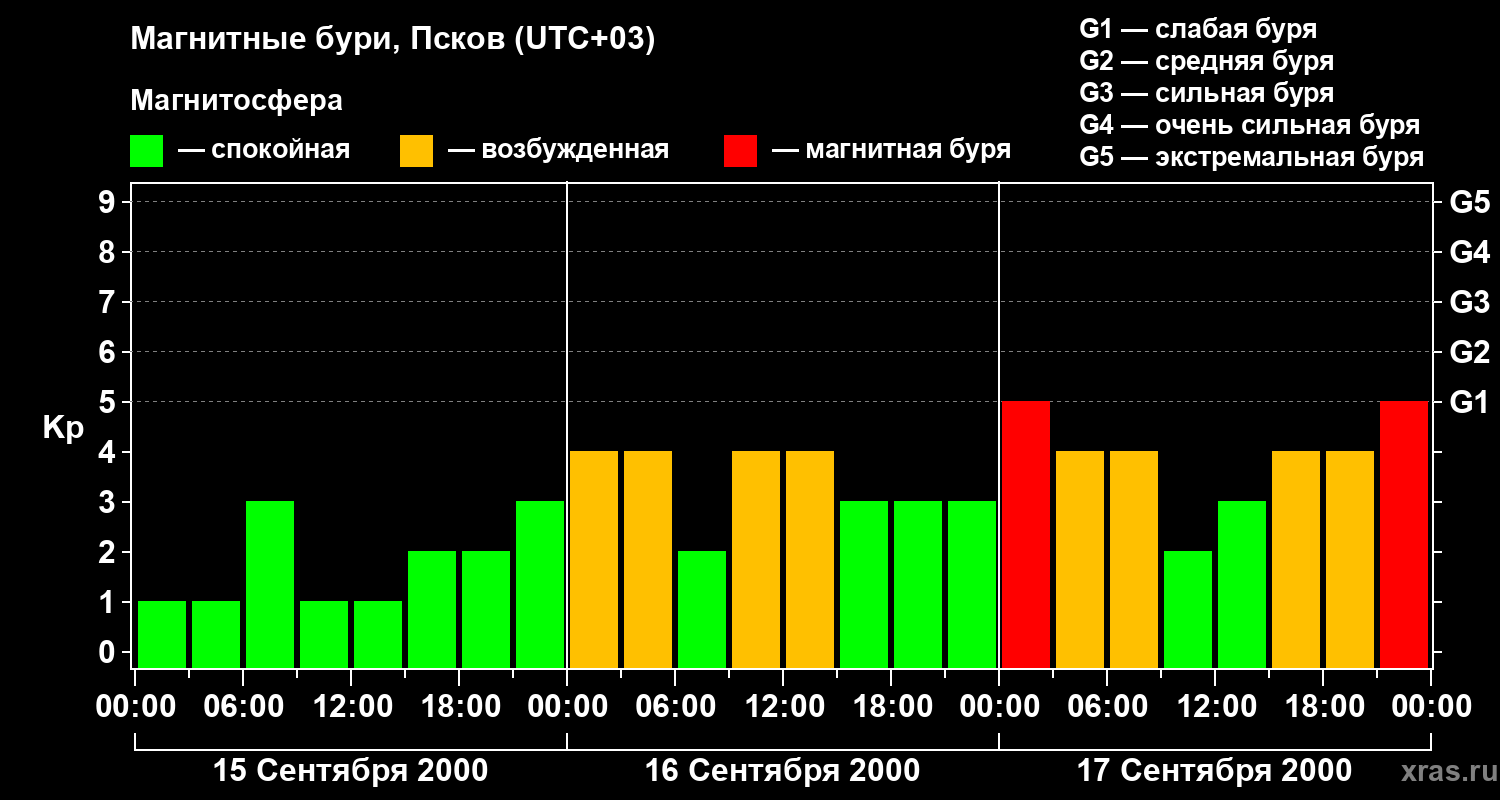
Task: Click the '18:00' tick label above 17 Сентября
Action: pyautogui.click(x=1323, y=706)
